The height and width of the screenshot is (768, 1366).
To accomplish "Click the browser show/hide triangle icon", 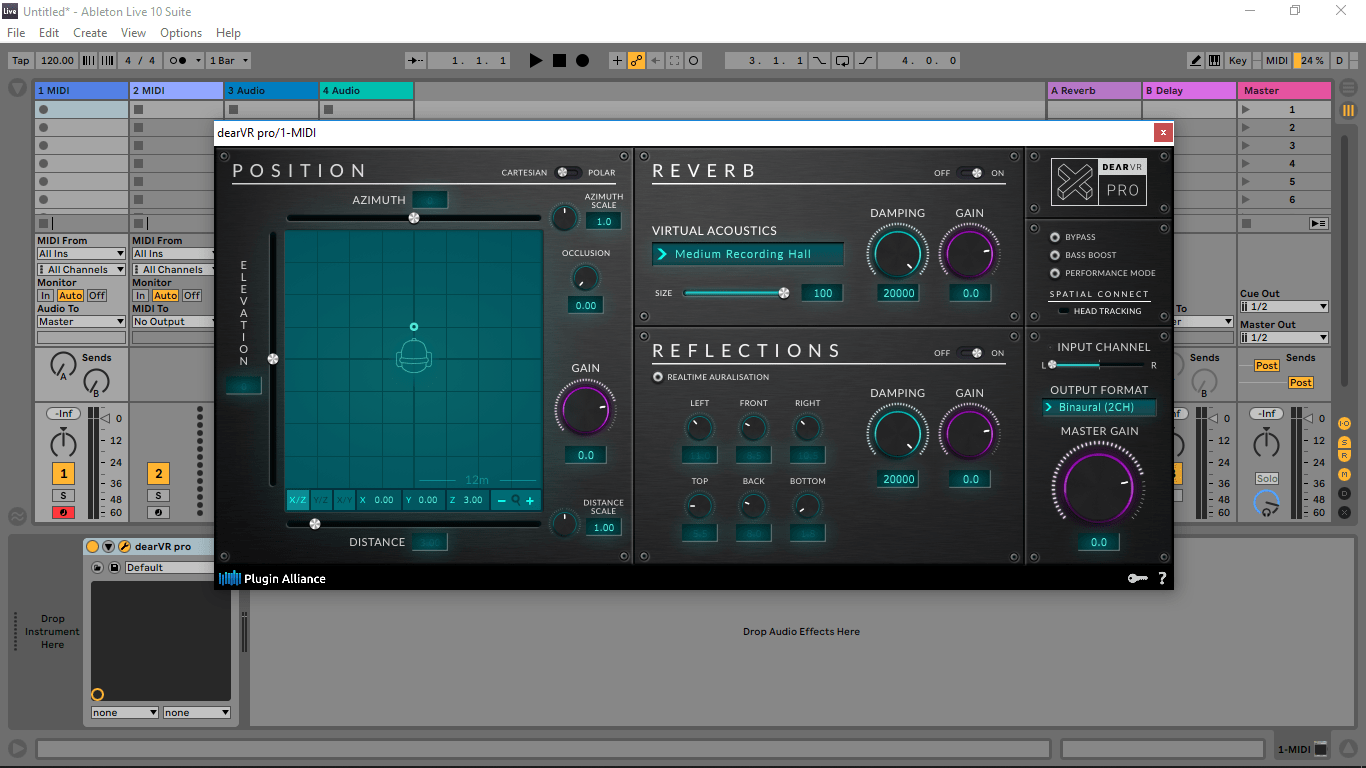I will pyautogui.click(x=18, y=88).
